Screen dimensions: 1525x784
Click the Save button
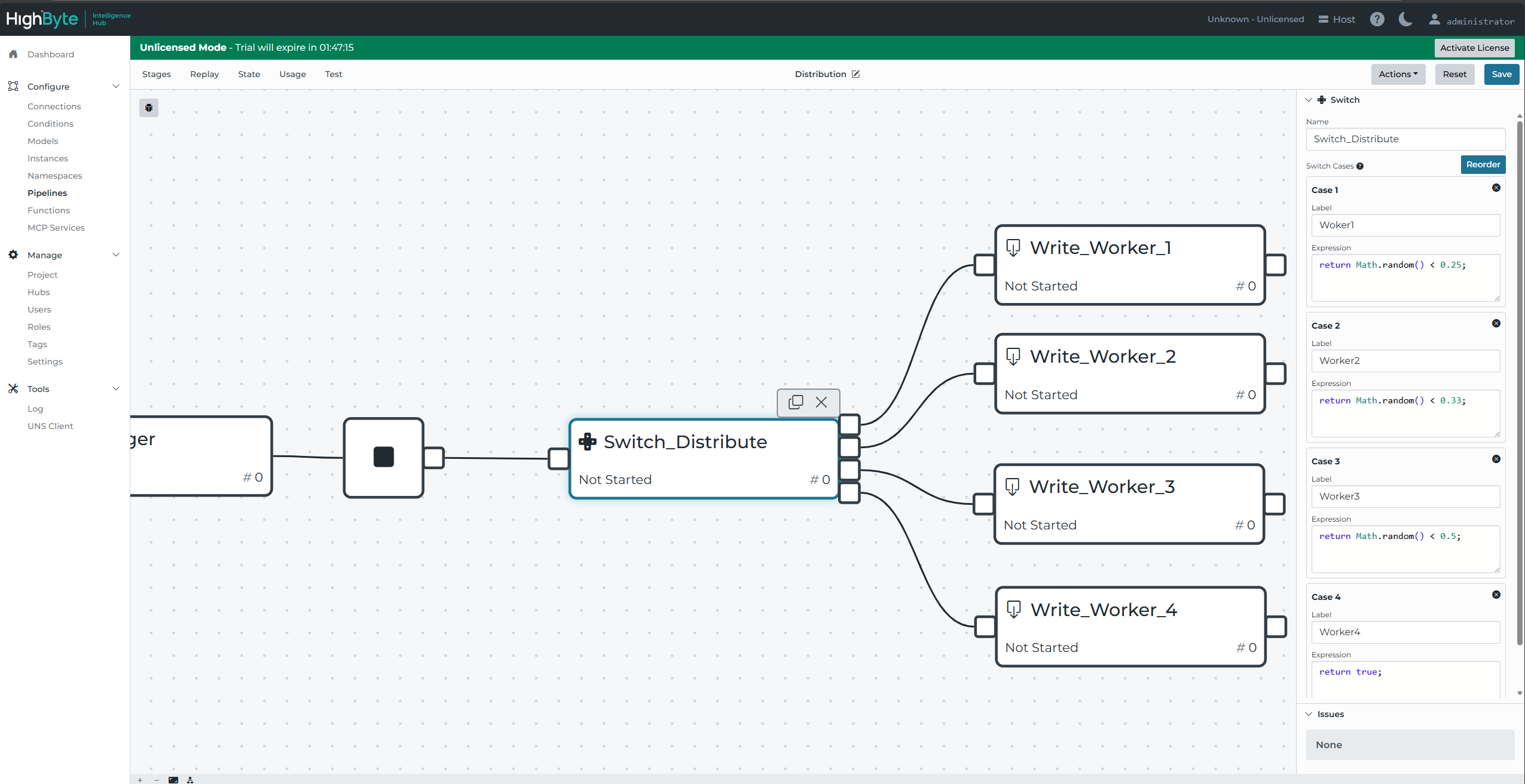tap(1501, 74)
